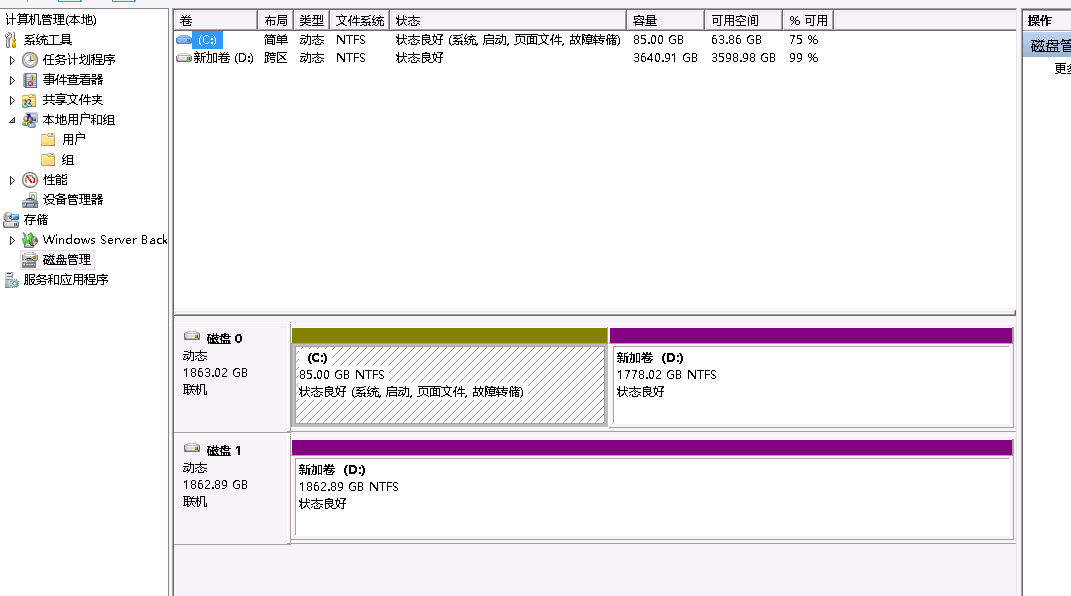Click the System Tools (系统工具) icon

tap(10, 40)
